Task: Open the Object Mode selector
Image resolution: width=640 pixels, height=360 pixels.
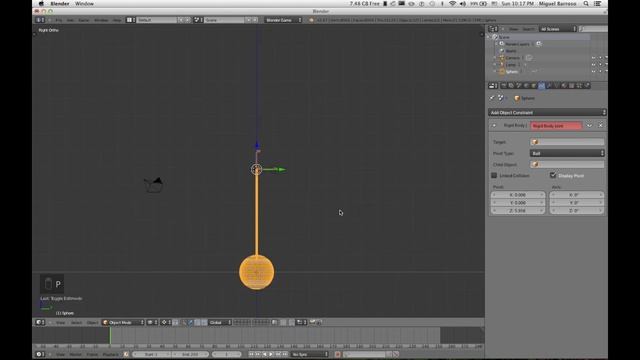Action: (x=123, y=322)
